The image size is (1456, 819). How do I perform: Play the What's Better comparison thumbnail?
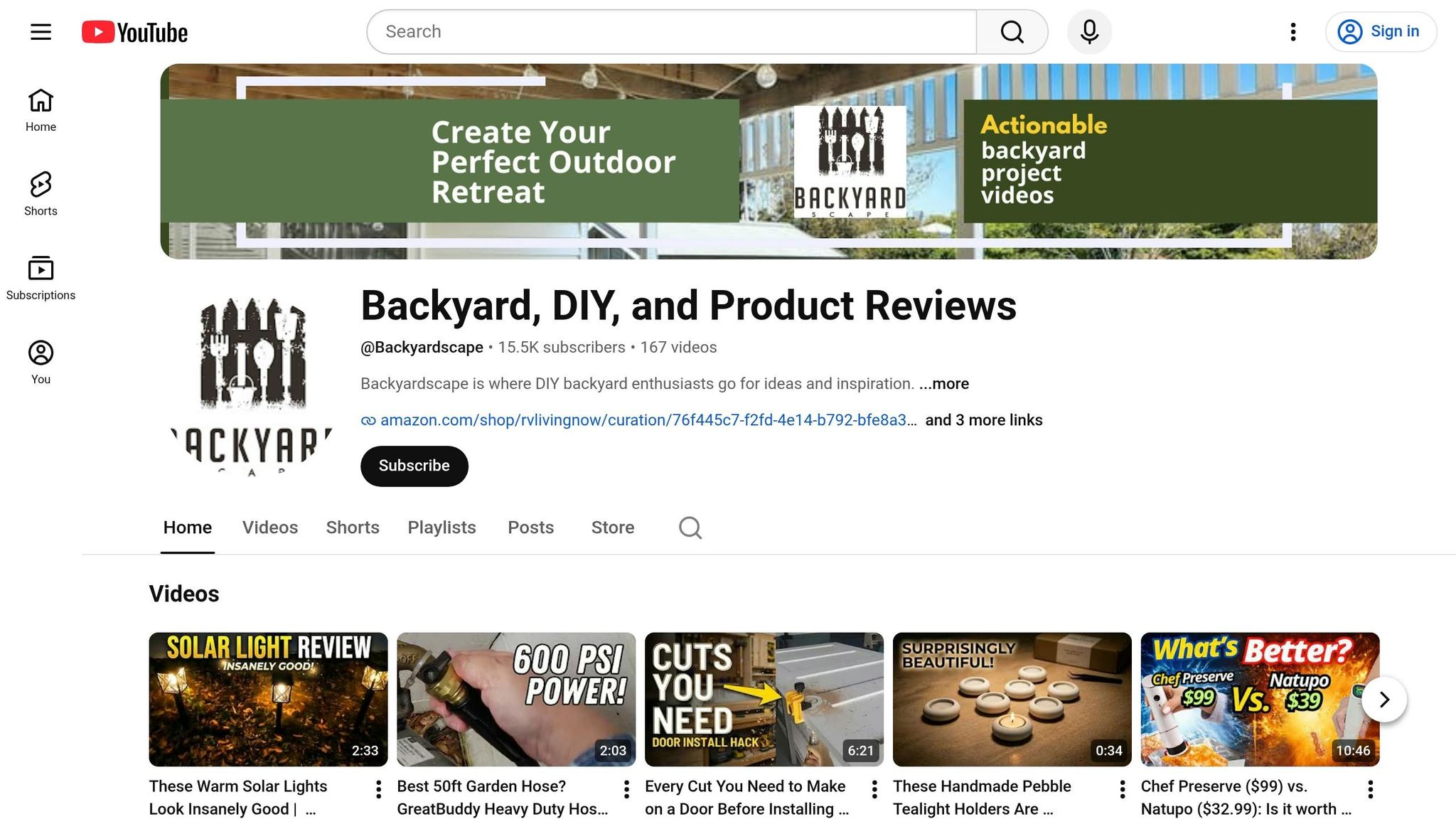pyautogui.click(x=1260, y=700)
